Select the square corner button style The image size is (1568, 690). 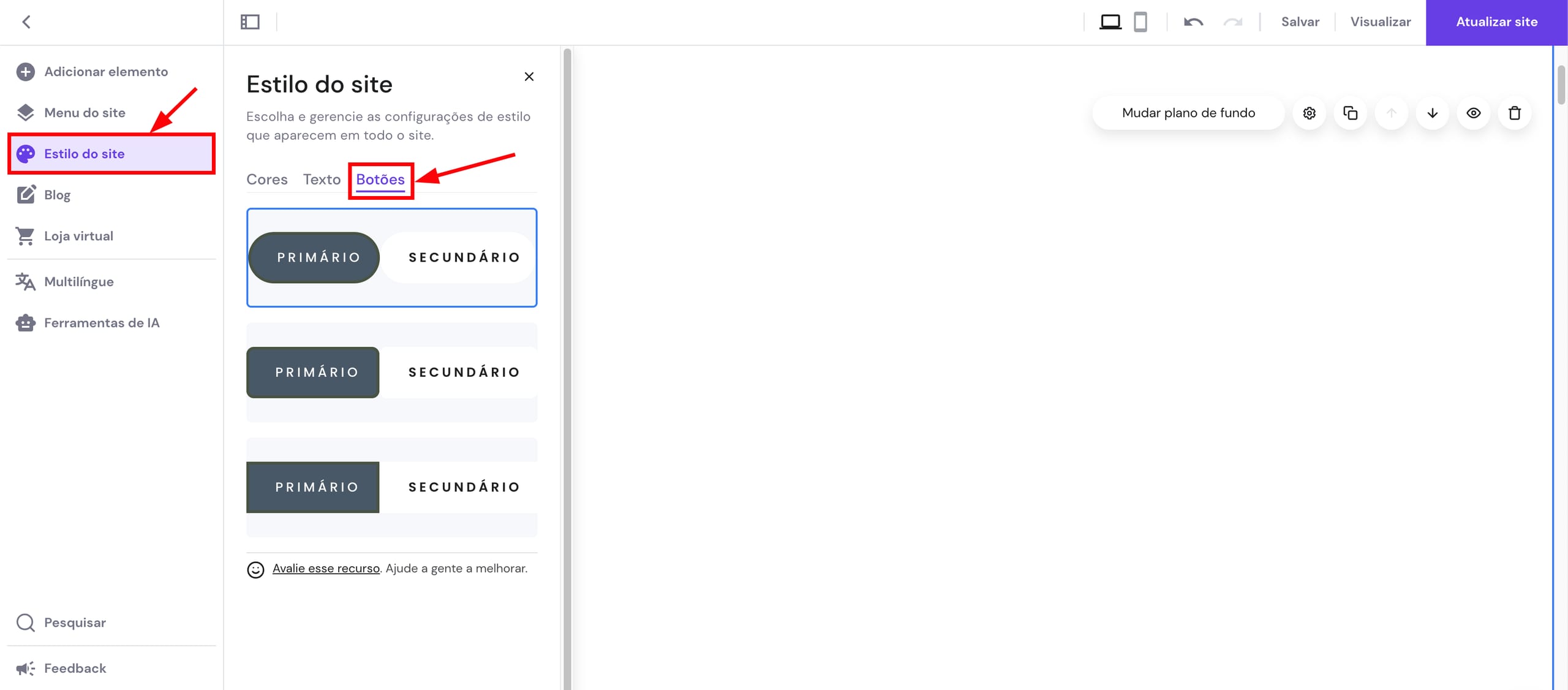click(391, 487)
